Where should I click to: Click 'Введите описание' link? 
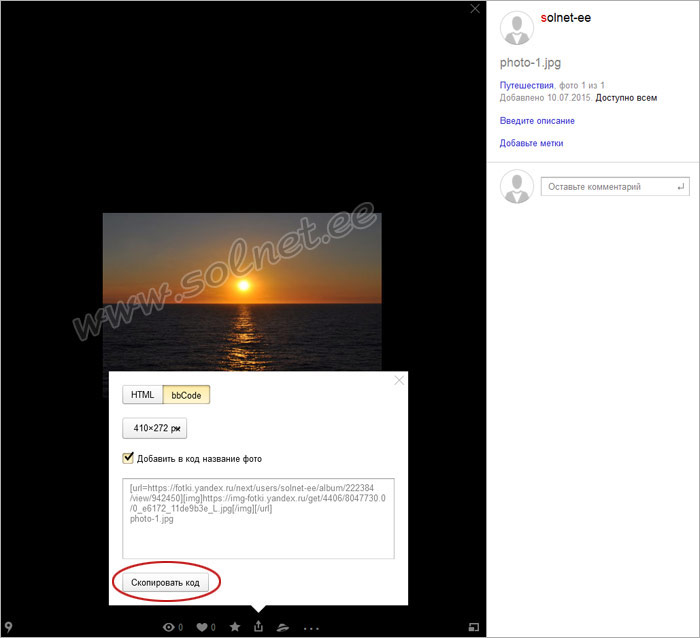point(537,121)
